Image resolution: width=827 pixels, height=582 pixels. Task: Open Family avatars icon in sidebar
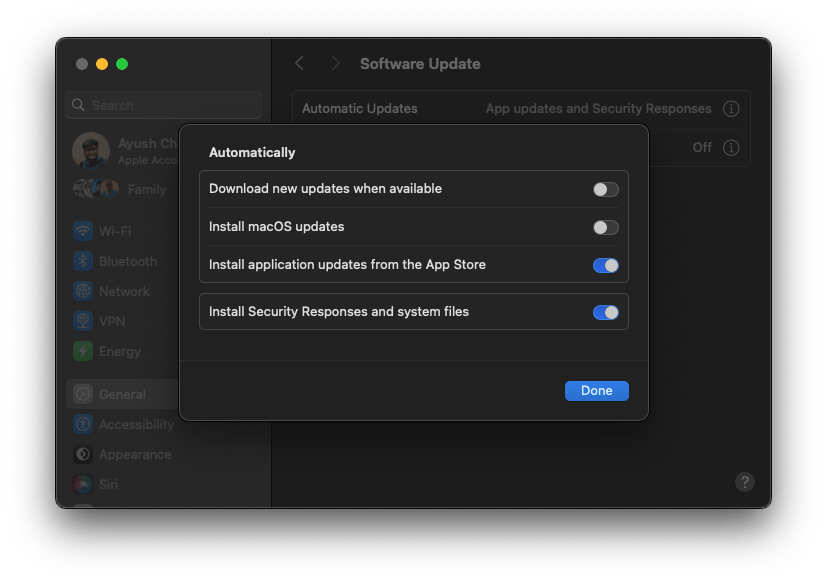(x=96, y=189)
